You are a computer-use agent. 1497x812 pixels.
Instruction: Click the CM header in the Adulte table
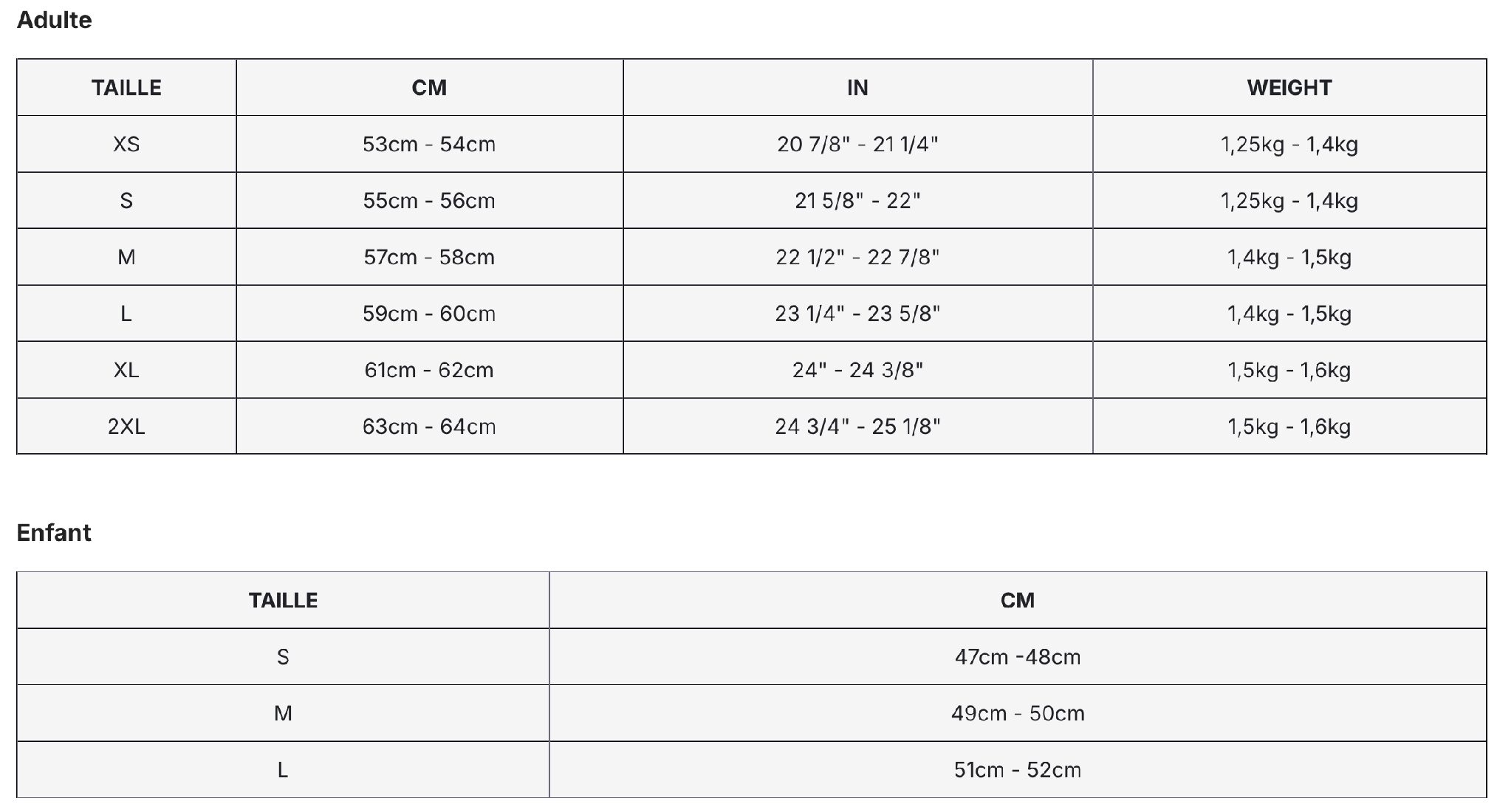point(429,88)
